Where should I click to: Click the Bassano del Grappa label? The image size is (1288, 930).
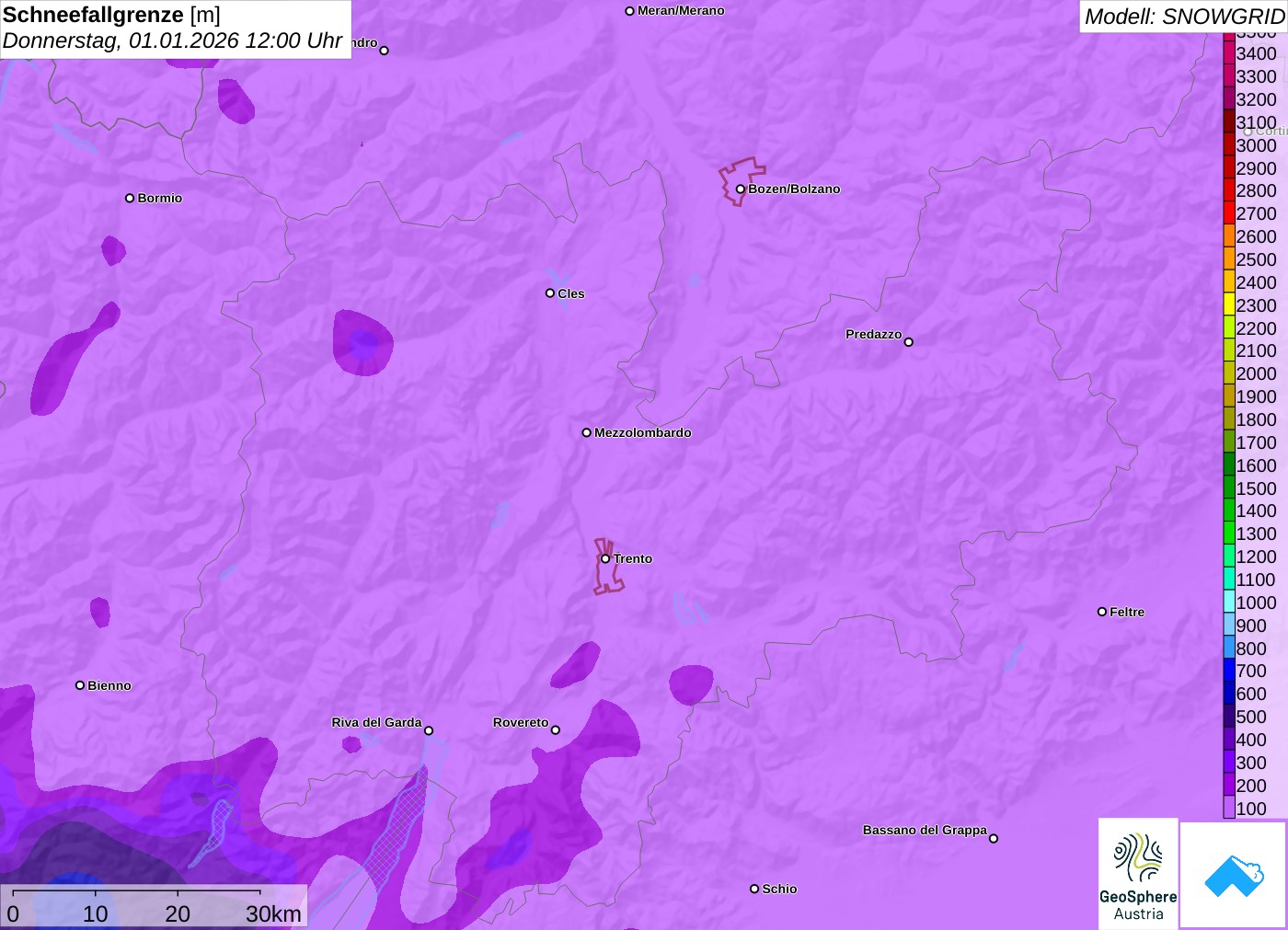click(x=925, y=830)
